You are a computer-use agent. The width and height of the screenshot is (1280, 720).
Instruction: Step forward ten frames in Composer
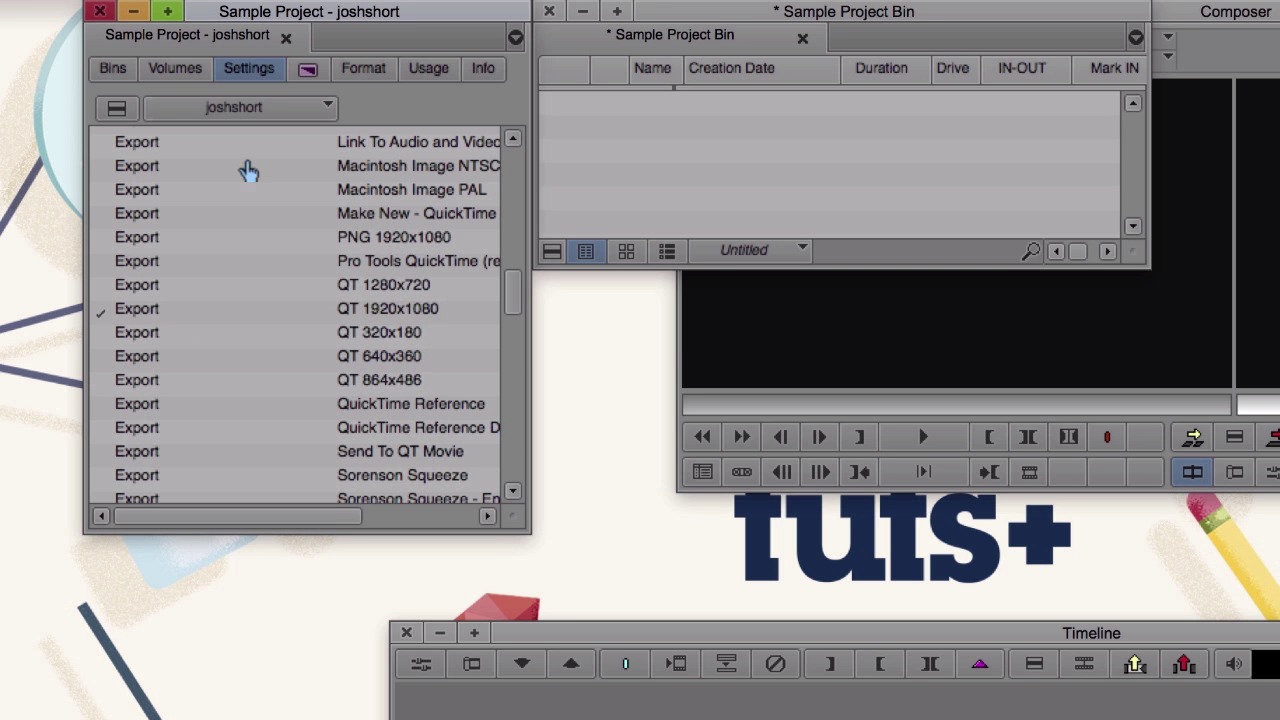tap(820, 472)
